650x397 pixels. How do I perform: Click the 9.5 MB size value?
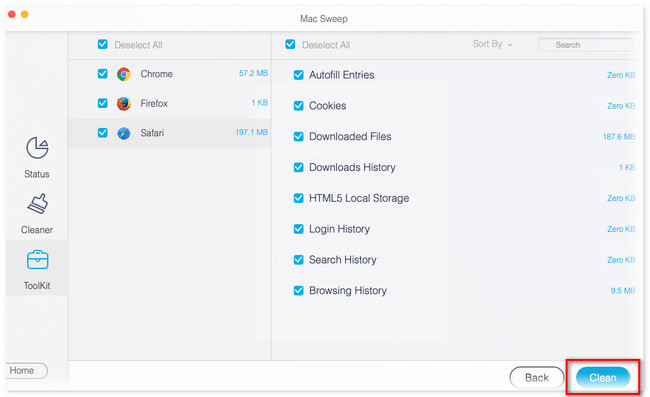[x=622, y=291]
